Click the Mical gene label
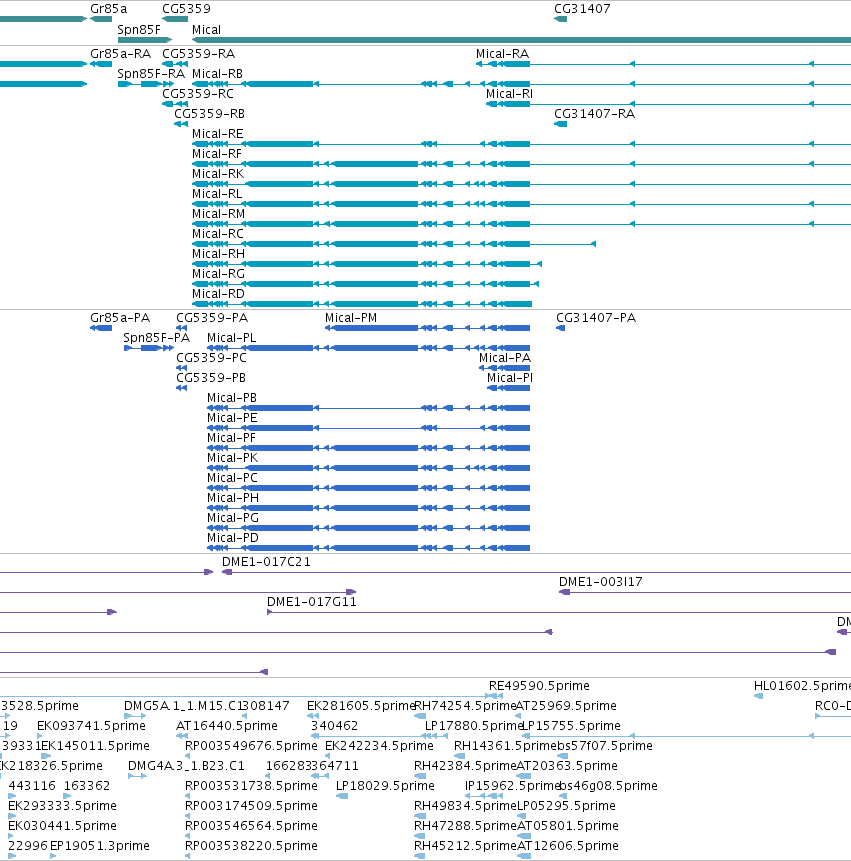The image size is (851, 861). [206, 30]
